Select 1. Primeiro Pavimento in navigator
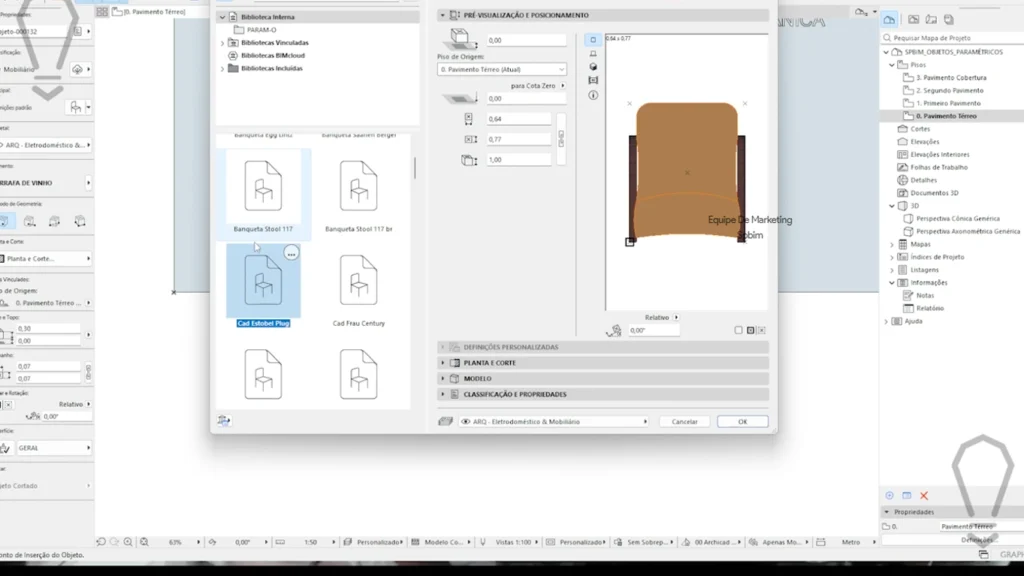Viewport: 1024px width, 576px height. point(948,103)
